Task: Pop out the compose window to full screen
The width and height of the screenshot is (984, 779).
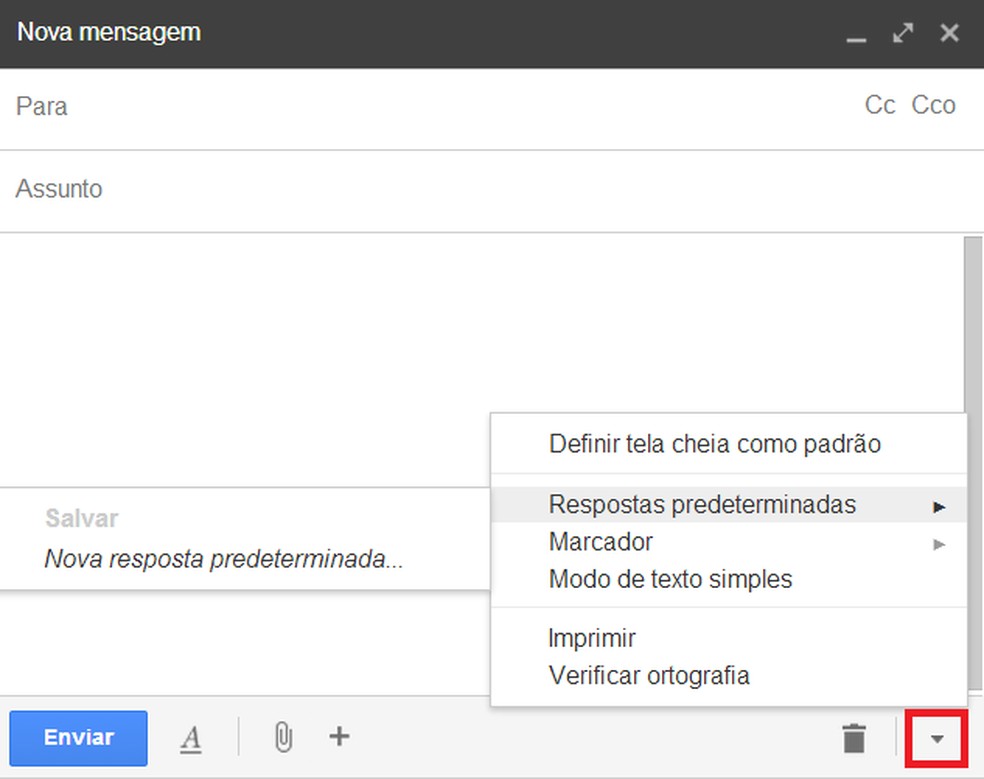Action: pos(902,32)
